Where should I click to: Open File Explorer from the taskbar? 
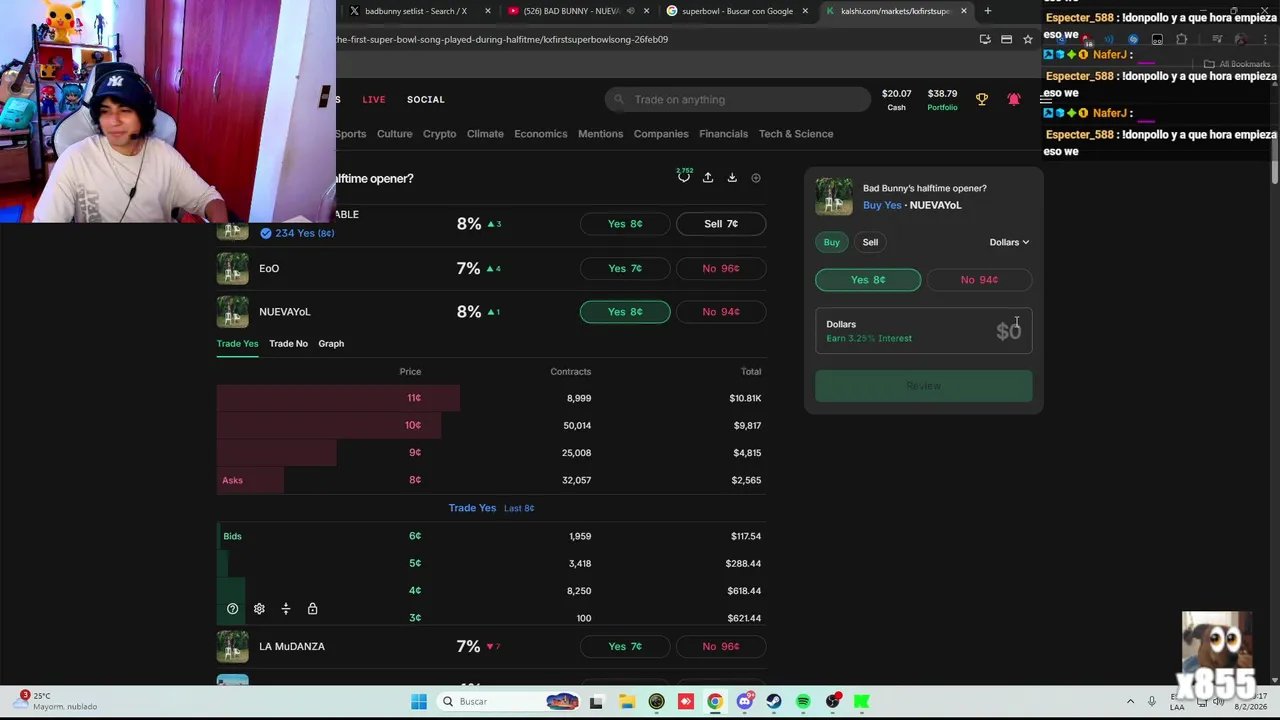coord(626,702)
